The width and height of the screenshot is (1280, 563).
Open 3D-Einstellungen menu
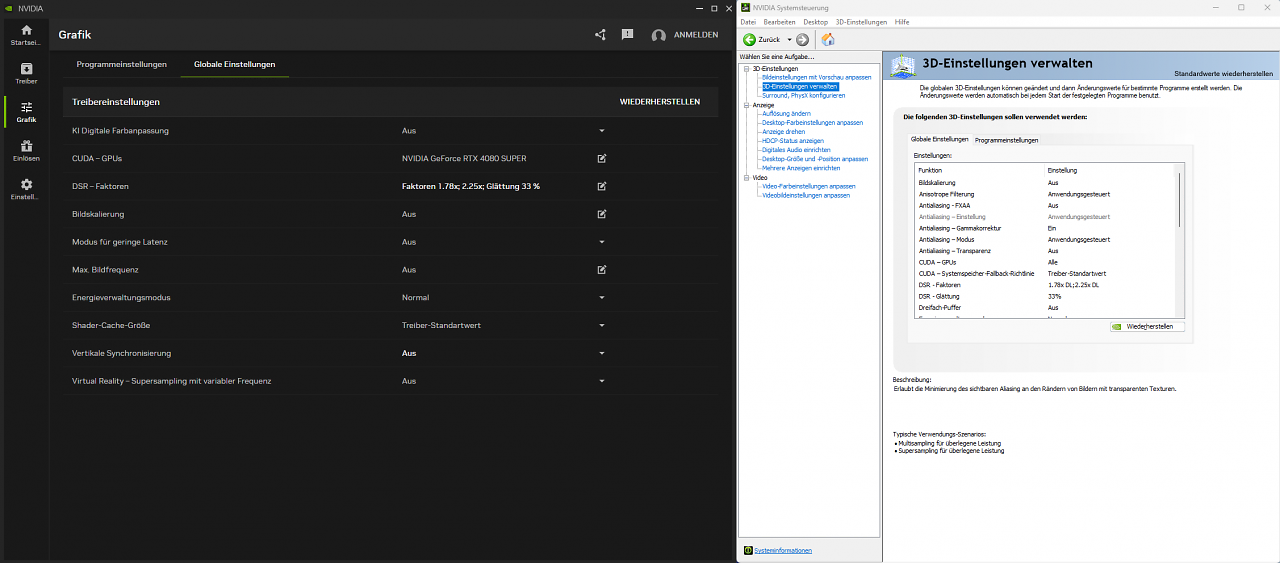(861, 21)
